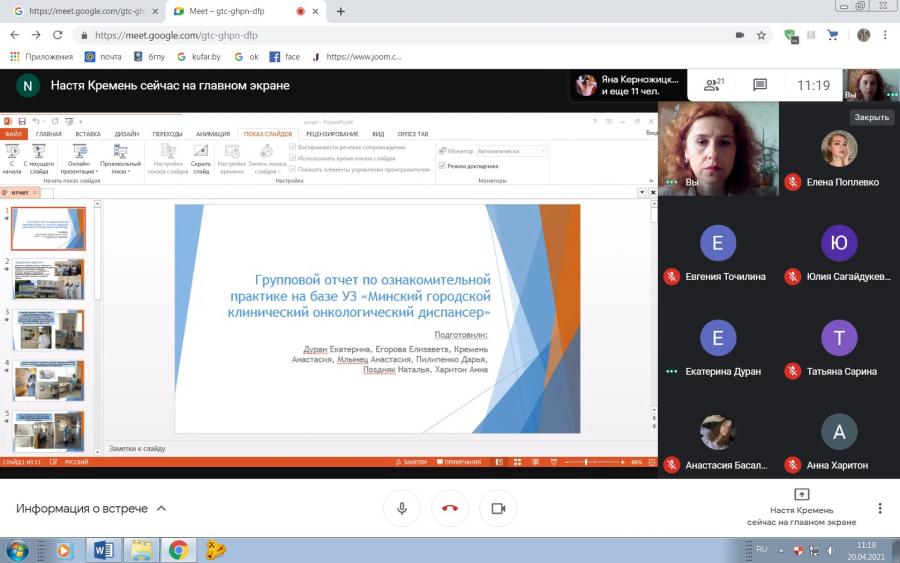Open the Произвольный показ dropdown
Viewport: 900px width, 563px height.
121,159
